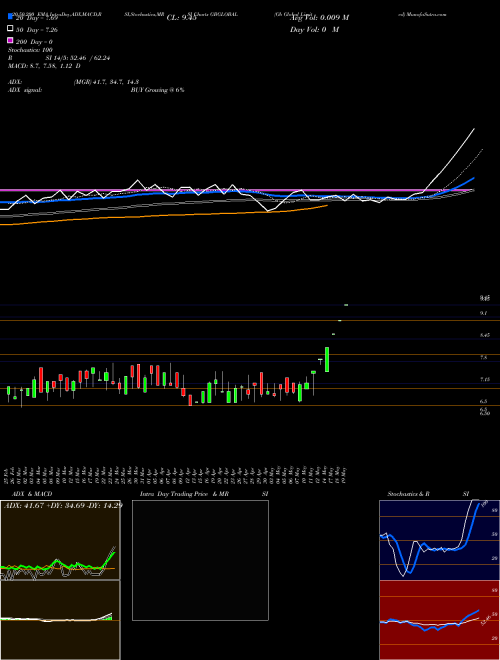The width and height of the screenshot is (500, 660).
Task: Open the ADX & MACD indicator panel chart
Action: (60, 540)
